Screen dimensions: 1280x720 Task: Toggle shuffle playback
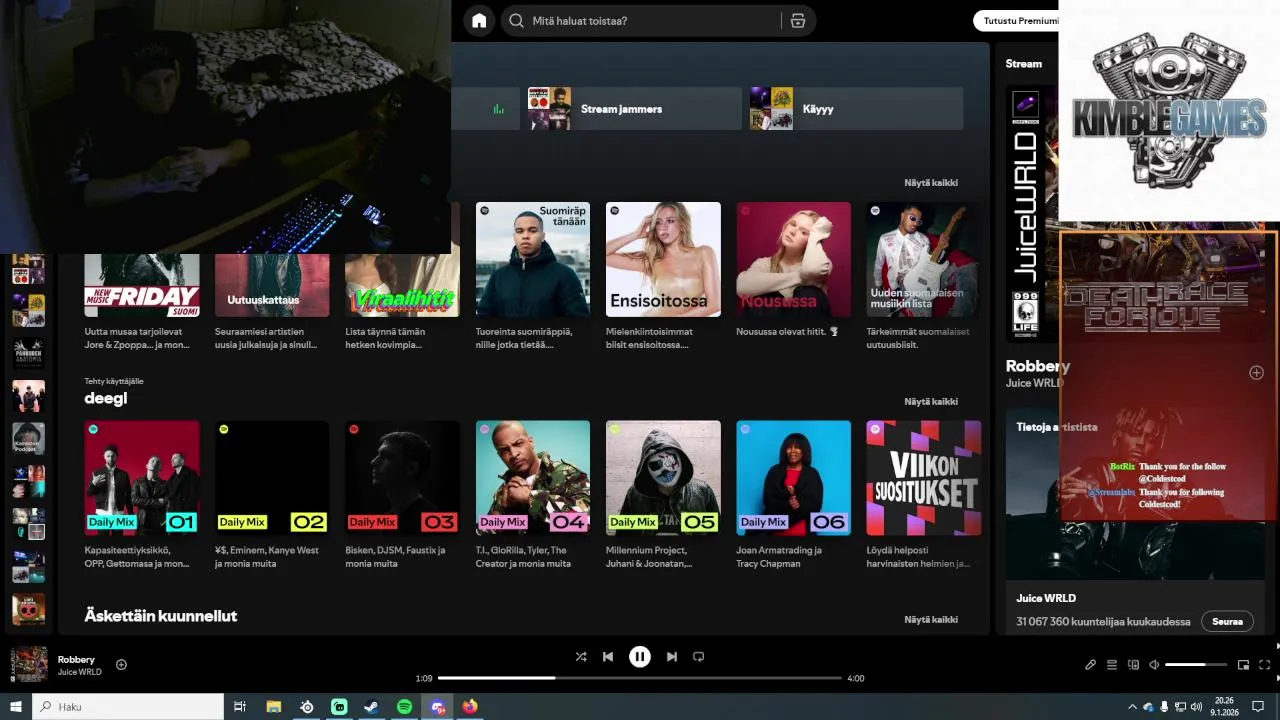pyautogui.click(x=580, y=657)
